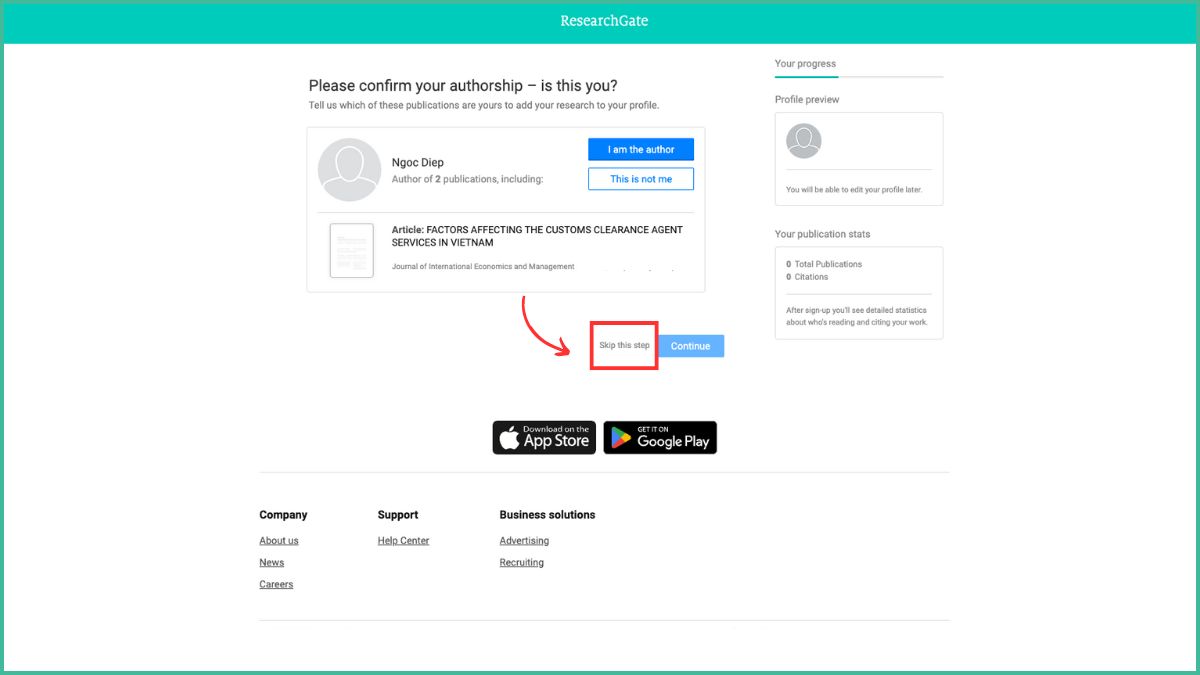Click 'Company' footer heading
Viewport: 1200px width, 675px height.
(283, 515)
